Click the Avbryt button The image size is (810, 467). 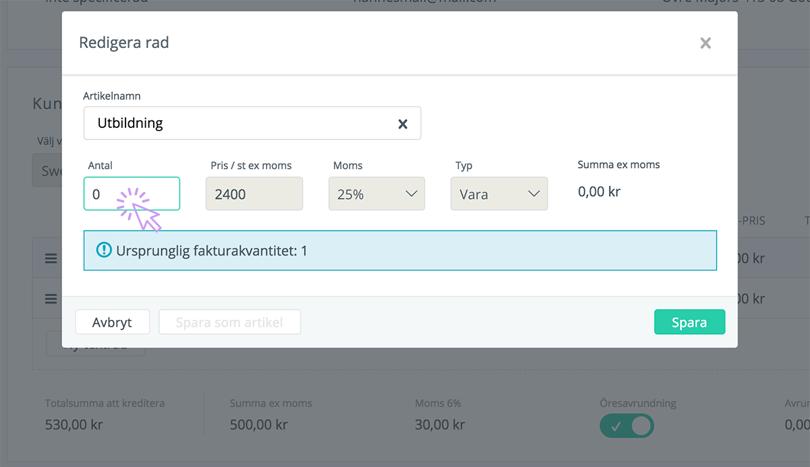tap(112, 322)
